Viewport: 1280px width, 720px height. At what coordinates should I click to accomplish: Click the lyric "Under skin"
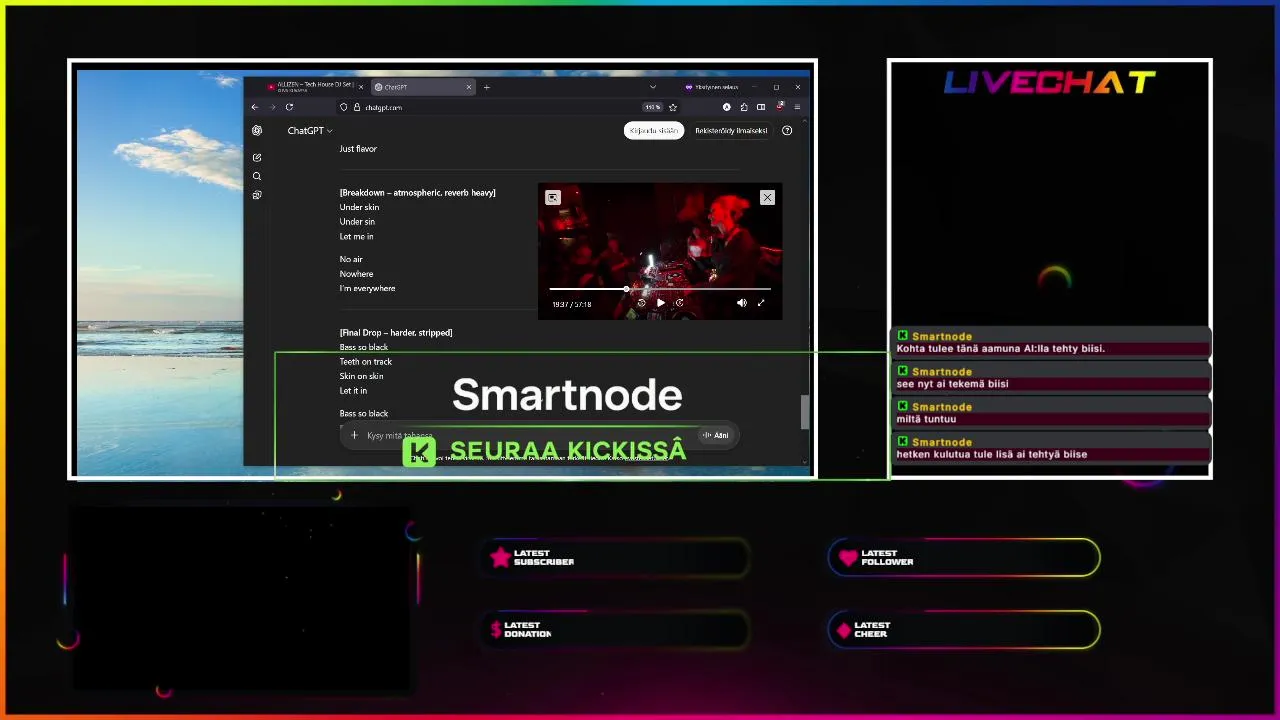359,207
